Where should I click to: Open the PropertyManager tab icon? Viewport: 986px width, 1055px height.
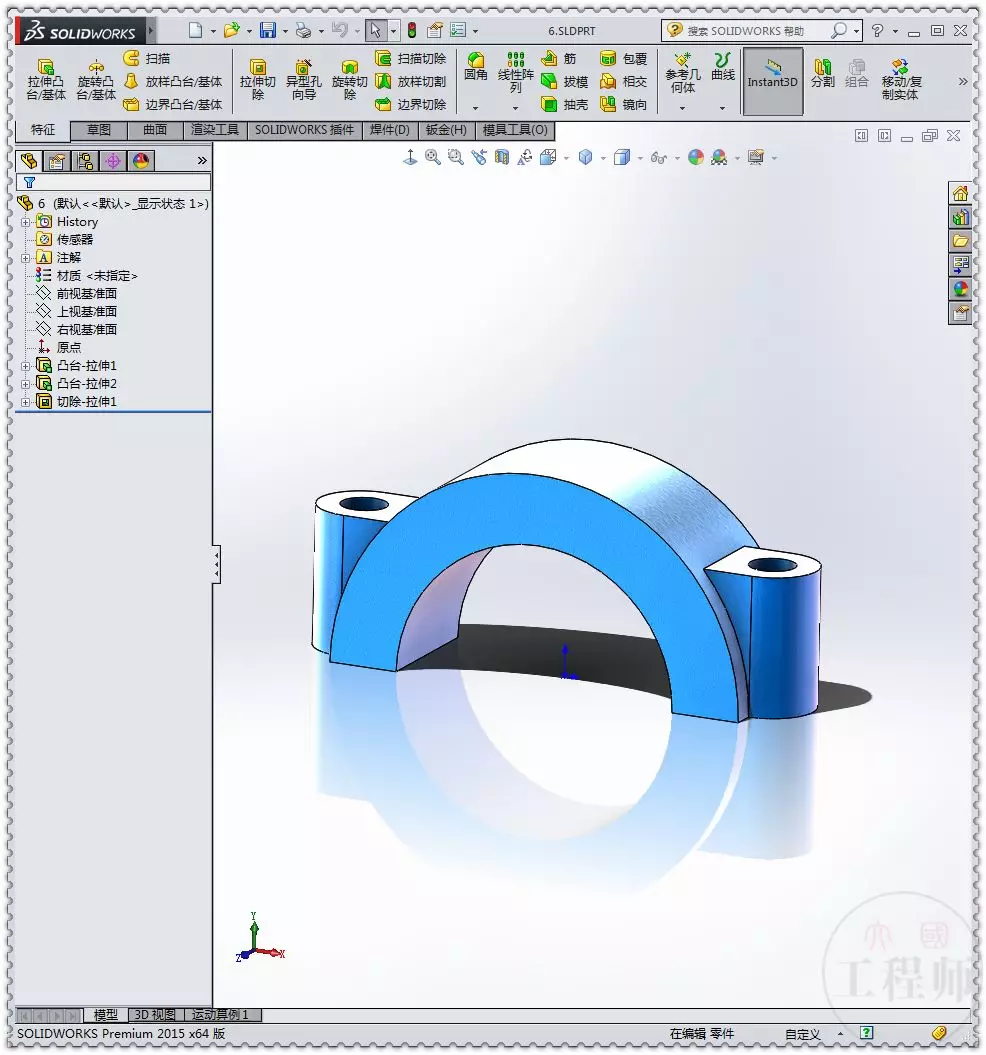[x=57, y=161]
